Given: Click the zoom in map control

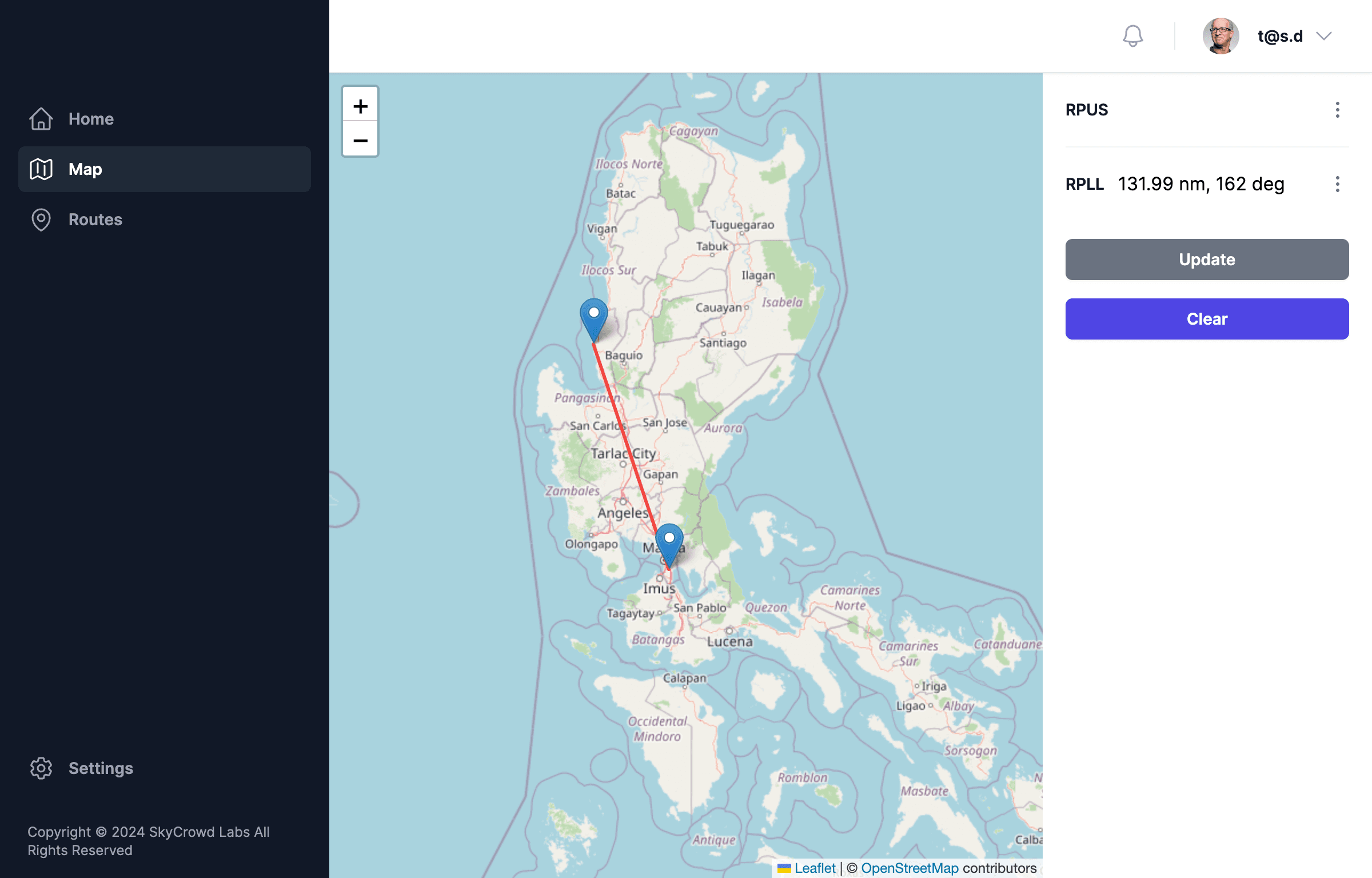Looking at the screenshot, I should [360, 104].
